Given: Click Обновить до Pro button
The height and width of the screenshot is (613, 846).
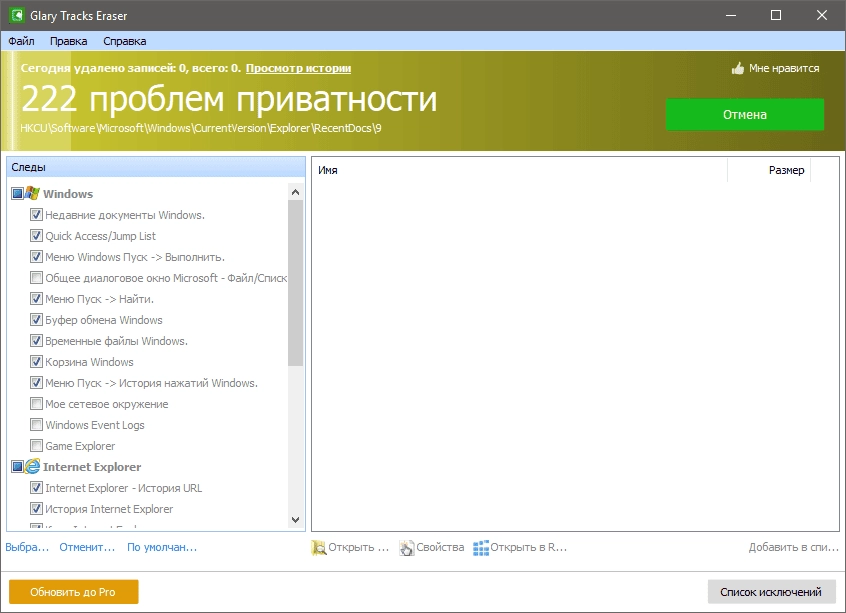Looking at the screenshot, I should [73, 592].
